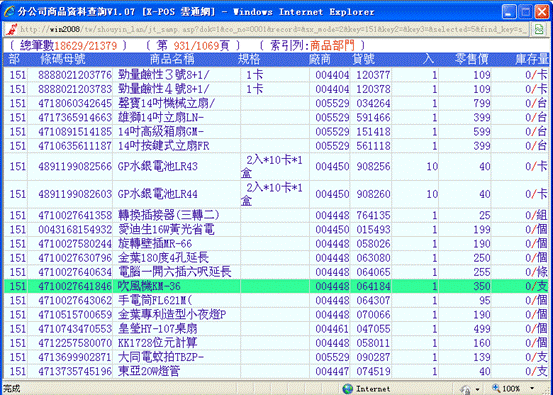
Task: Click the protected mode lock icon
Action: [467, 389]
